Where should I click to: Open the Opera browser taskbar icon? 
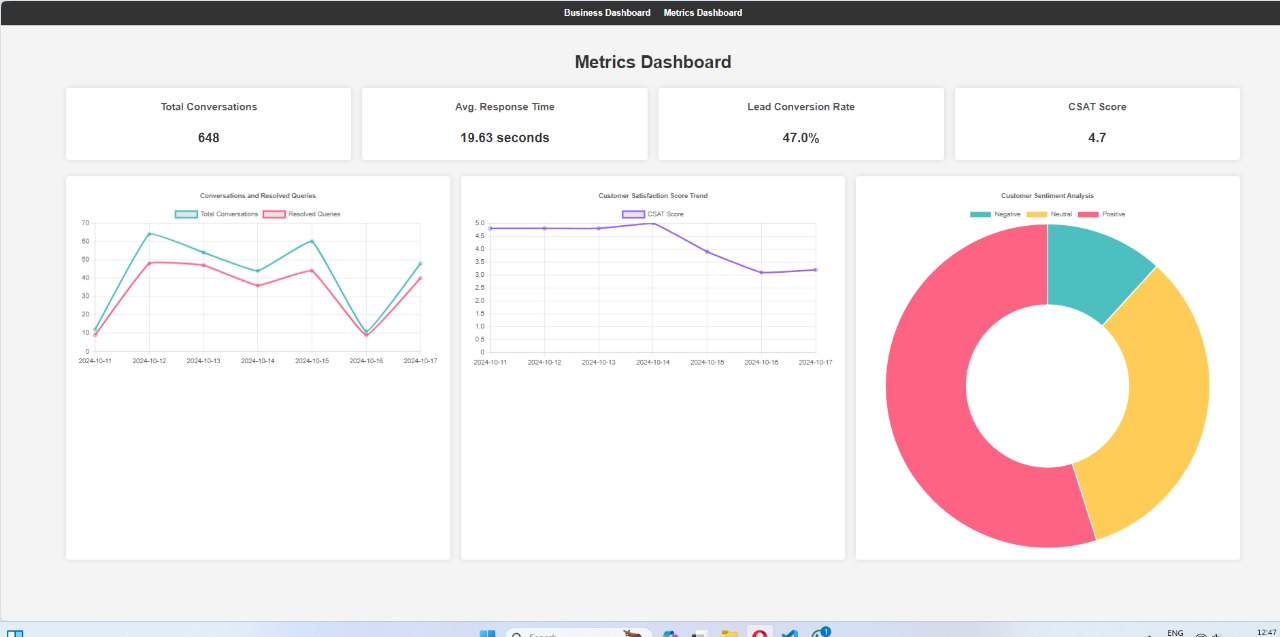(x=760, y=633)
